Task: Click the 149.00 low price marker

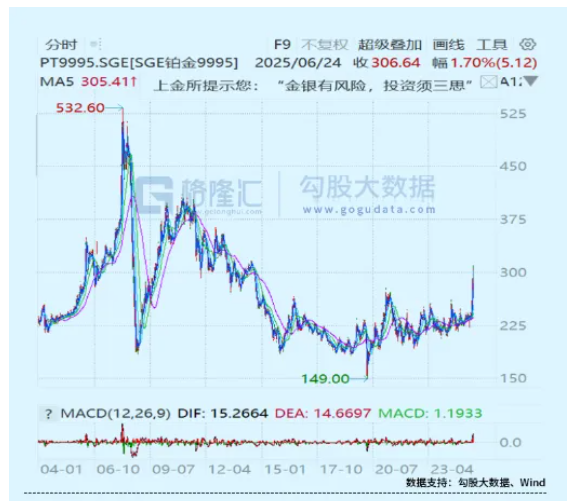Action: click(x=325, y=379)
